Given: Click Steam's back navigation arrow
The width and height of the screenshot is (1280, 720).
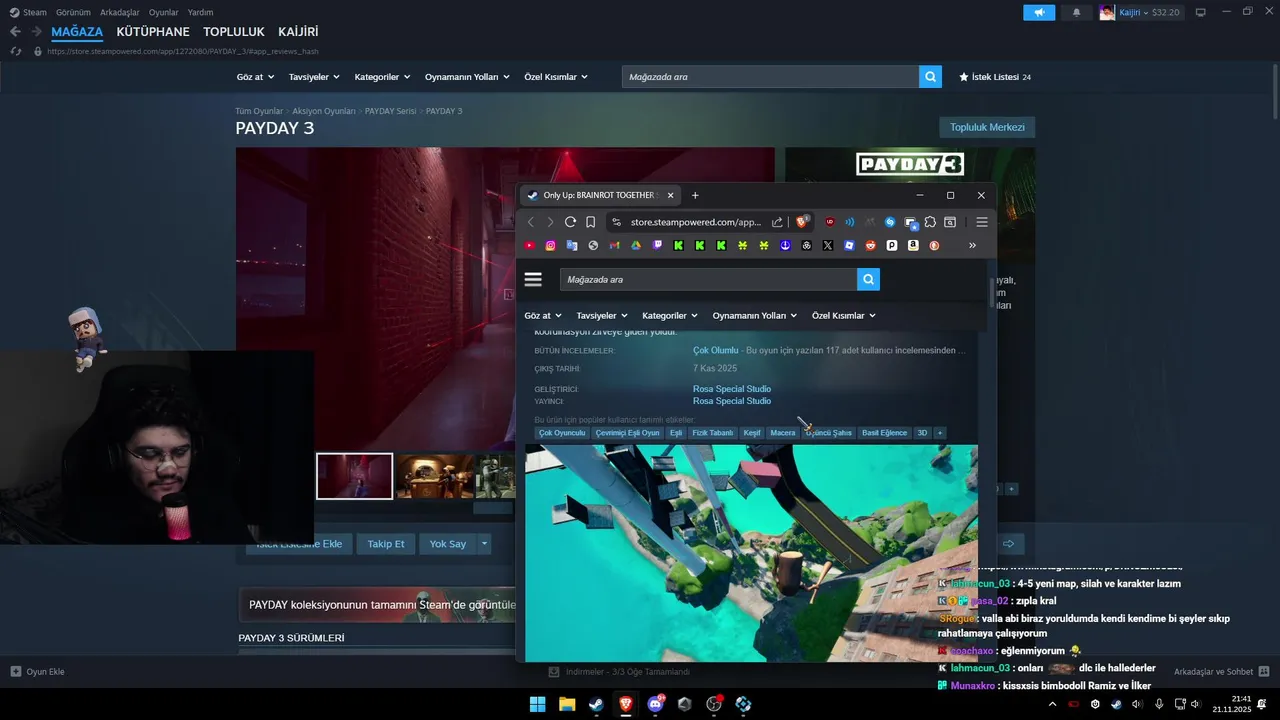Looking at the screenshot, I should click(x=15, y=32).
